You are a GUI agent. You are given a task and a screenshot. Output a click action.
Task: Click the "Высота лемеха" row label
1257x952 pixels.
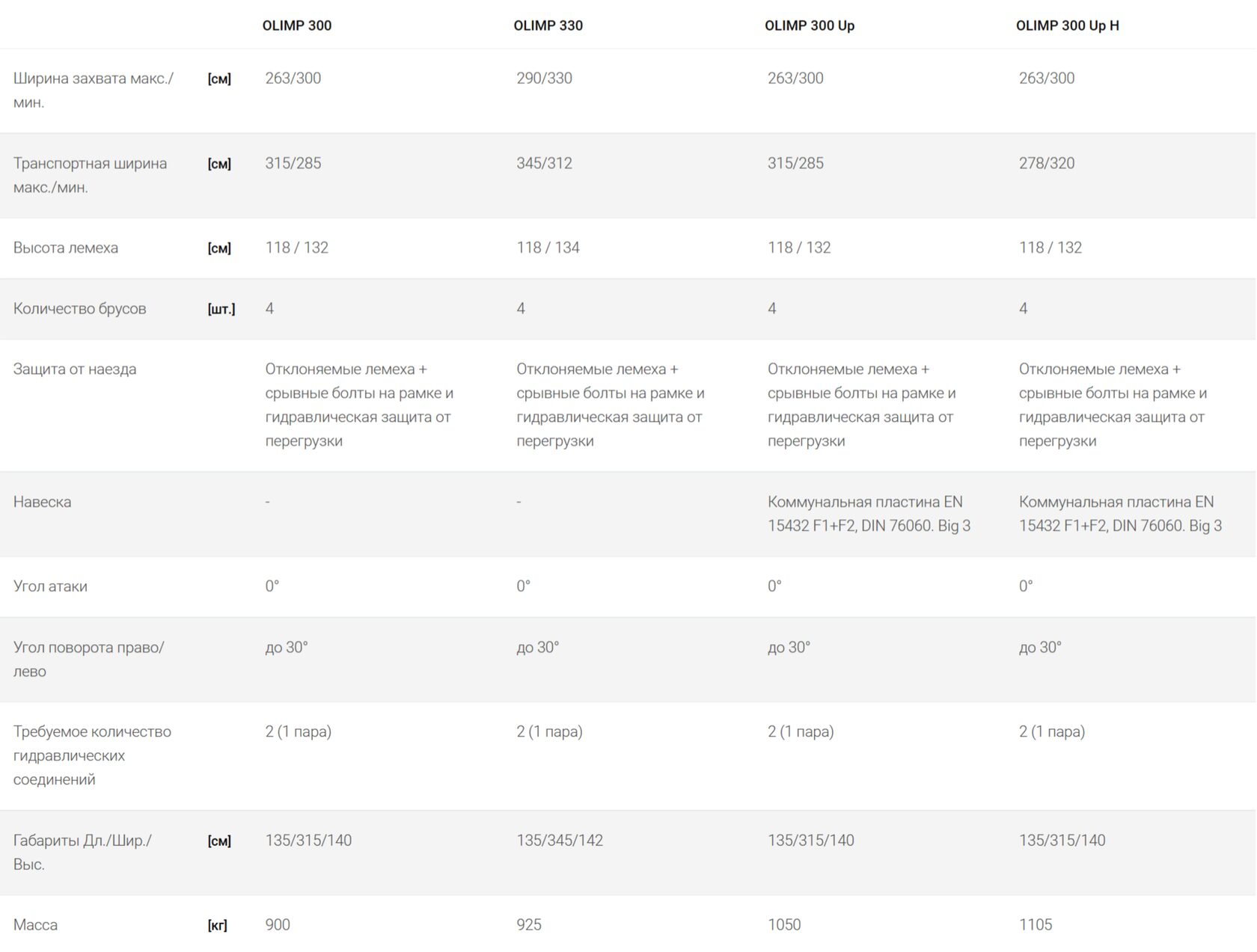66,248
